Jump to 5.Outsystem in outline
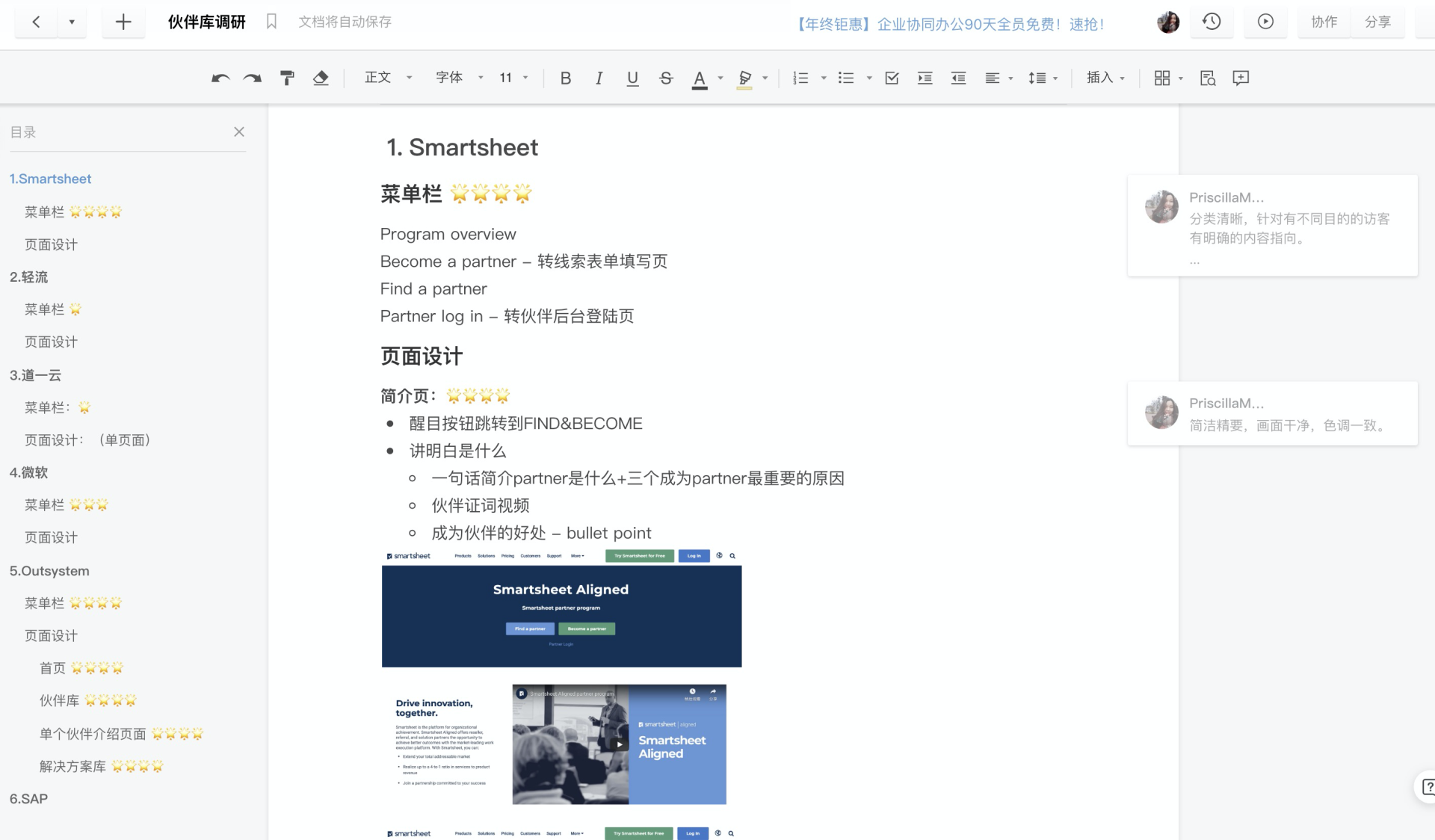Image resolution: width=1435 pixels, height=840 pixels. [49, 571]
